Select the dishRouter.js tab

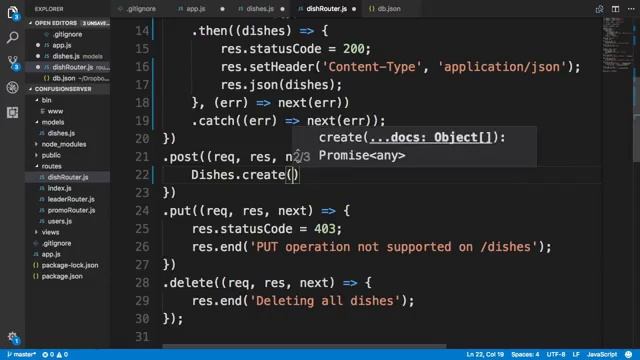(327, 9)
